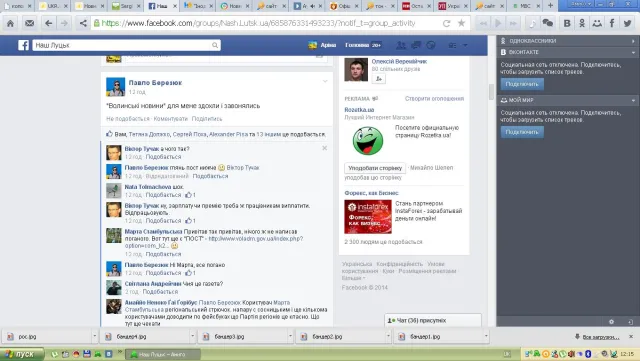Click the browser home icon
640x361 pixels.
click(10, 23)
